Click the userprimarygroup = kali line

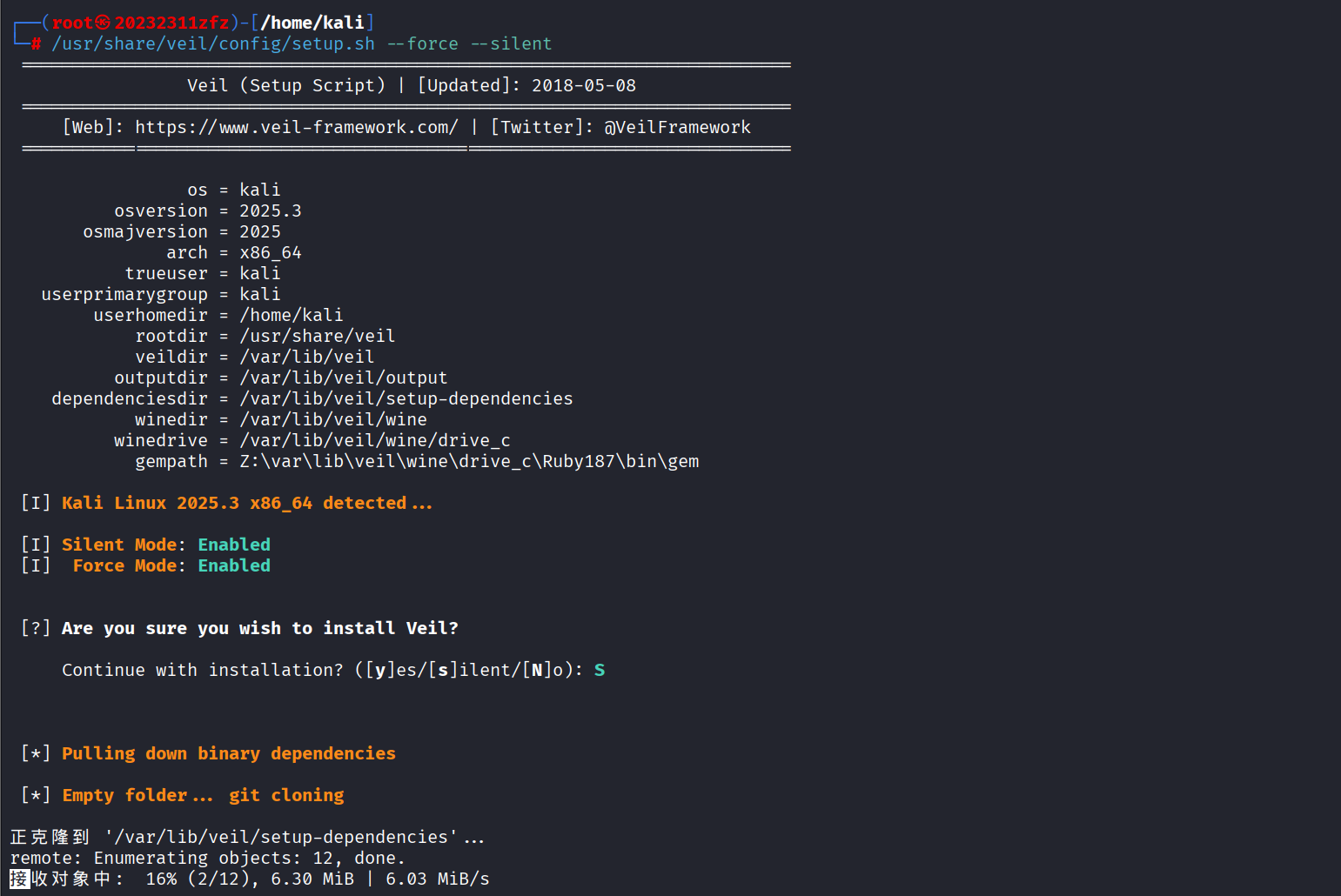(161, 294)
